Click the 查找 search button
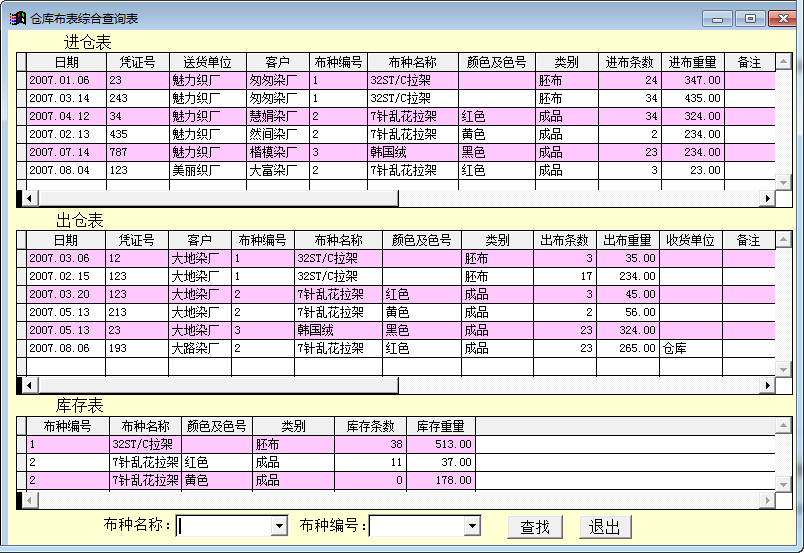This screenshot has height=553, width=804. [535, 527]
